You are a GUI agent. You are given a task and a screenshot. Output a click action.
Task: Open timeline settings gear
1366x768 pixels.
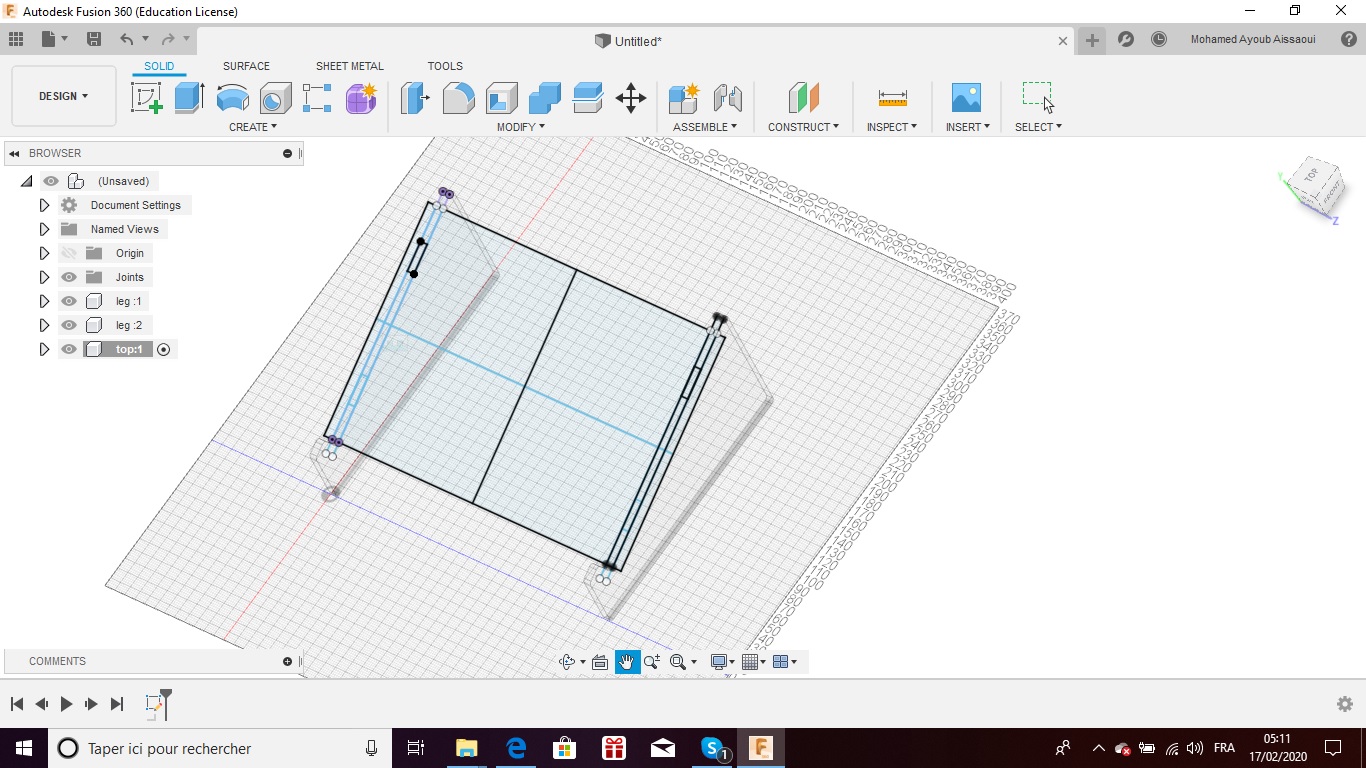coord(1345,704)
